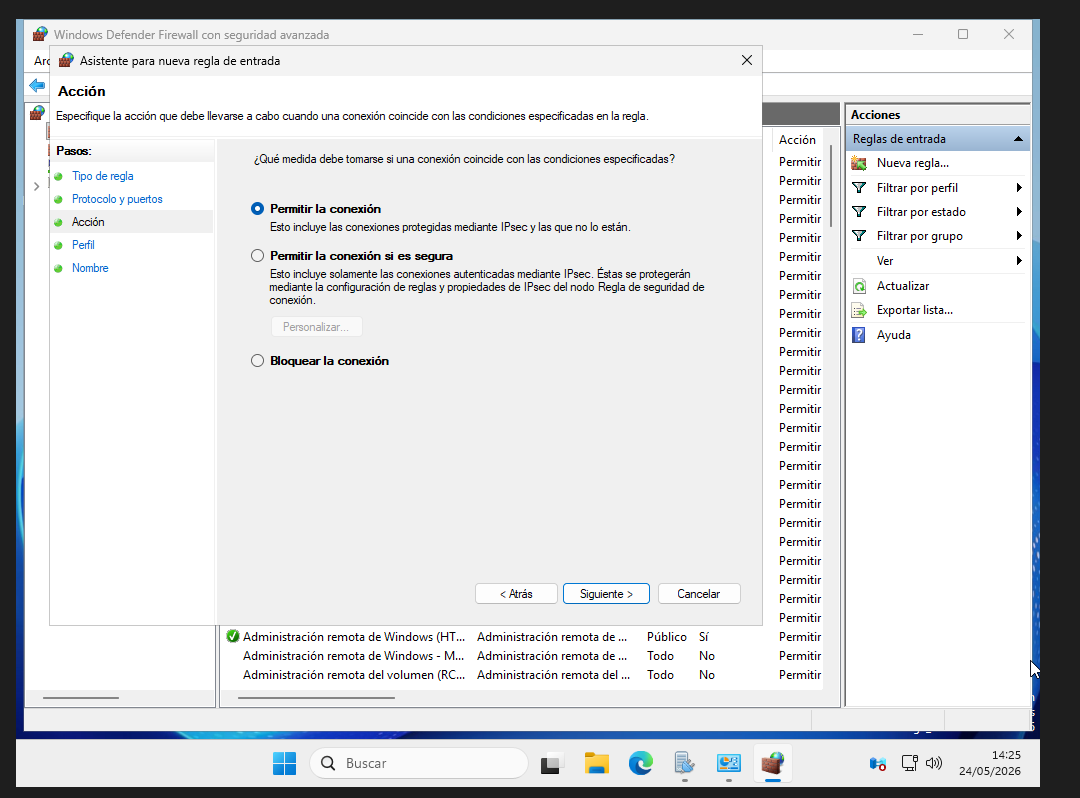
Task: Open the Windows Start menu
Action: click(x=284, y=764)
